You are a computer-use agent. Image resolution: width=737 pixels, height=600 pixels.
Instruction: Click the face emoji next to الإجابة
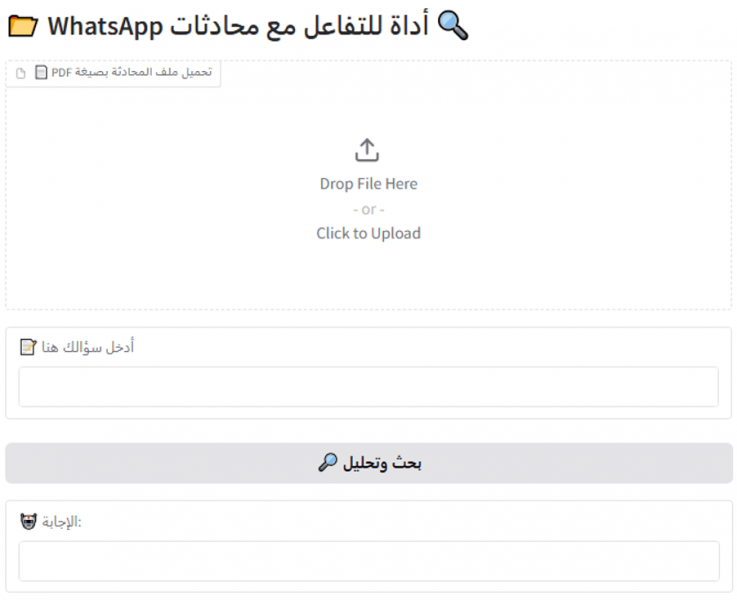pos(29,522)
